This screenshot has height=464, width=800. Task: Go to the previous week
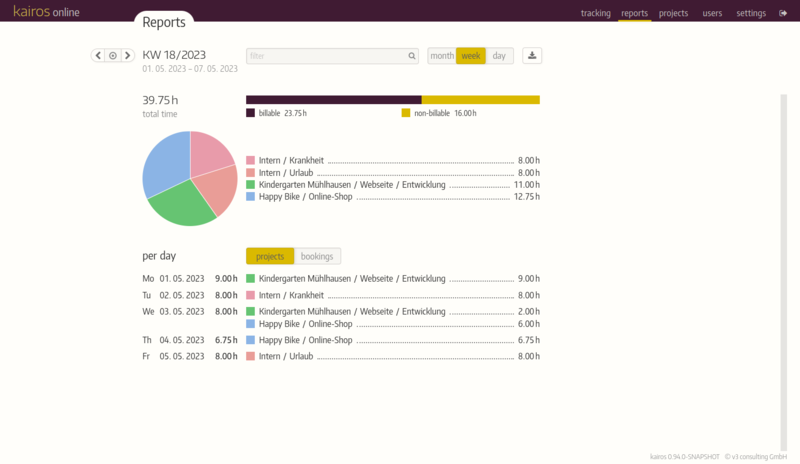pyautogui.click(x=98, y=56)
